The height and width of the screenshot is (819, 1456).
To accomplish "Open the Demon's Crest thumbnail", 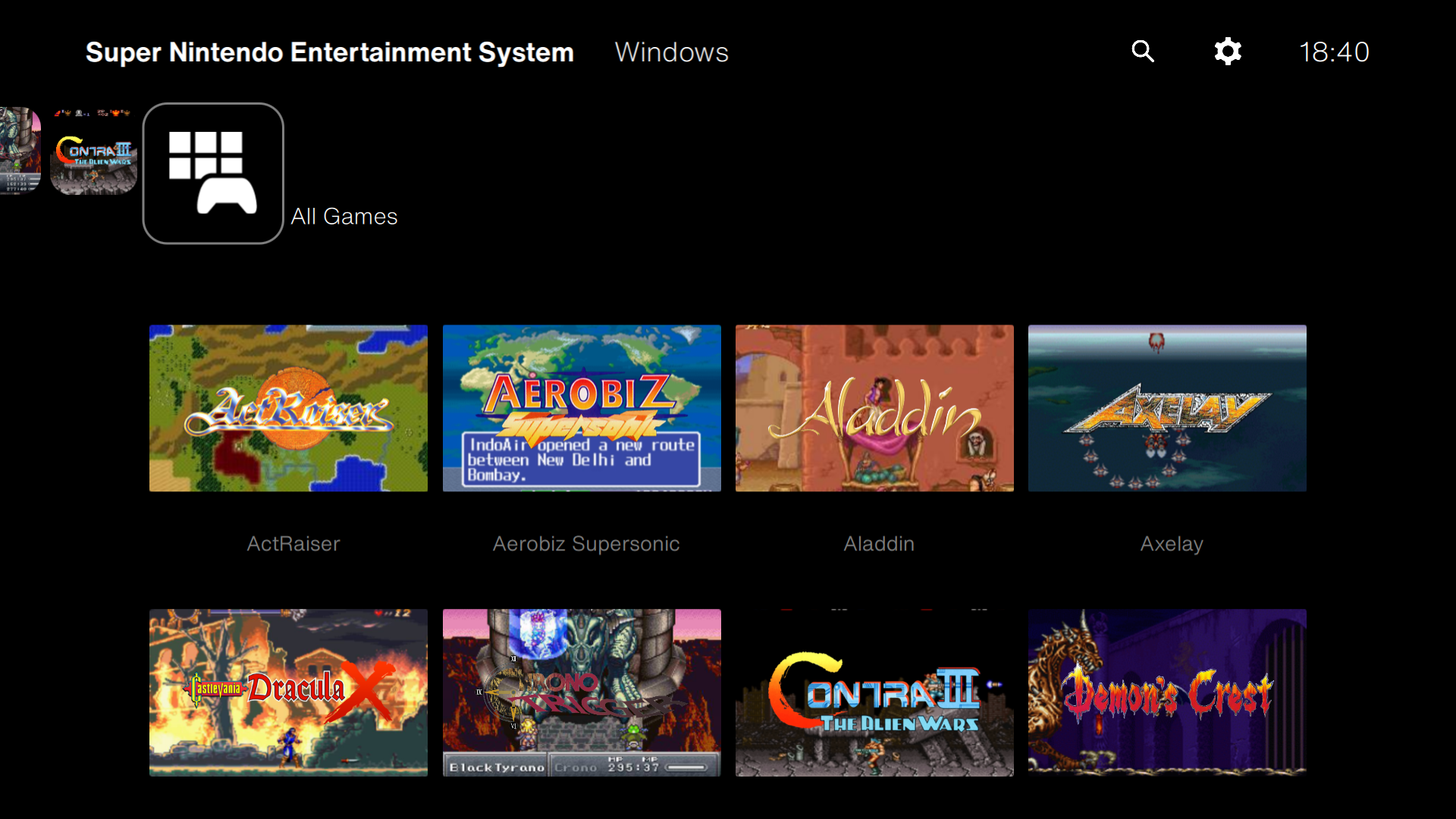I will tap(1167, 692).
